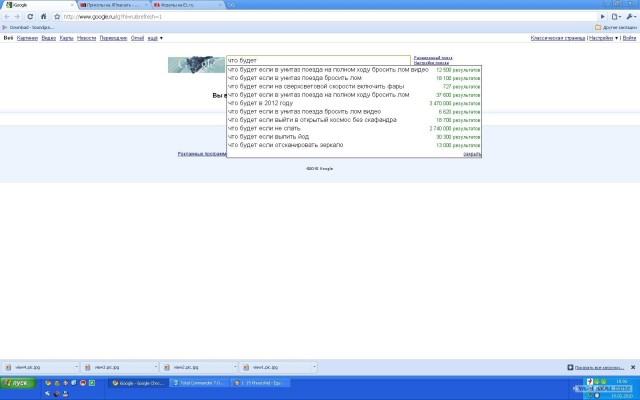The width and height of the screenshot is (640, 400).
Task: Switch to Total Commander taskbar button
Action: 199,383
